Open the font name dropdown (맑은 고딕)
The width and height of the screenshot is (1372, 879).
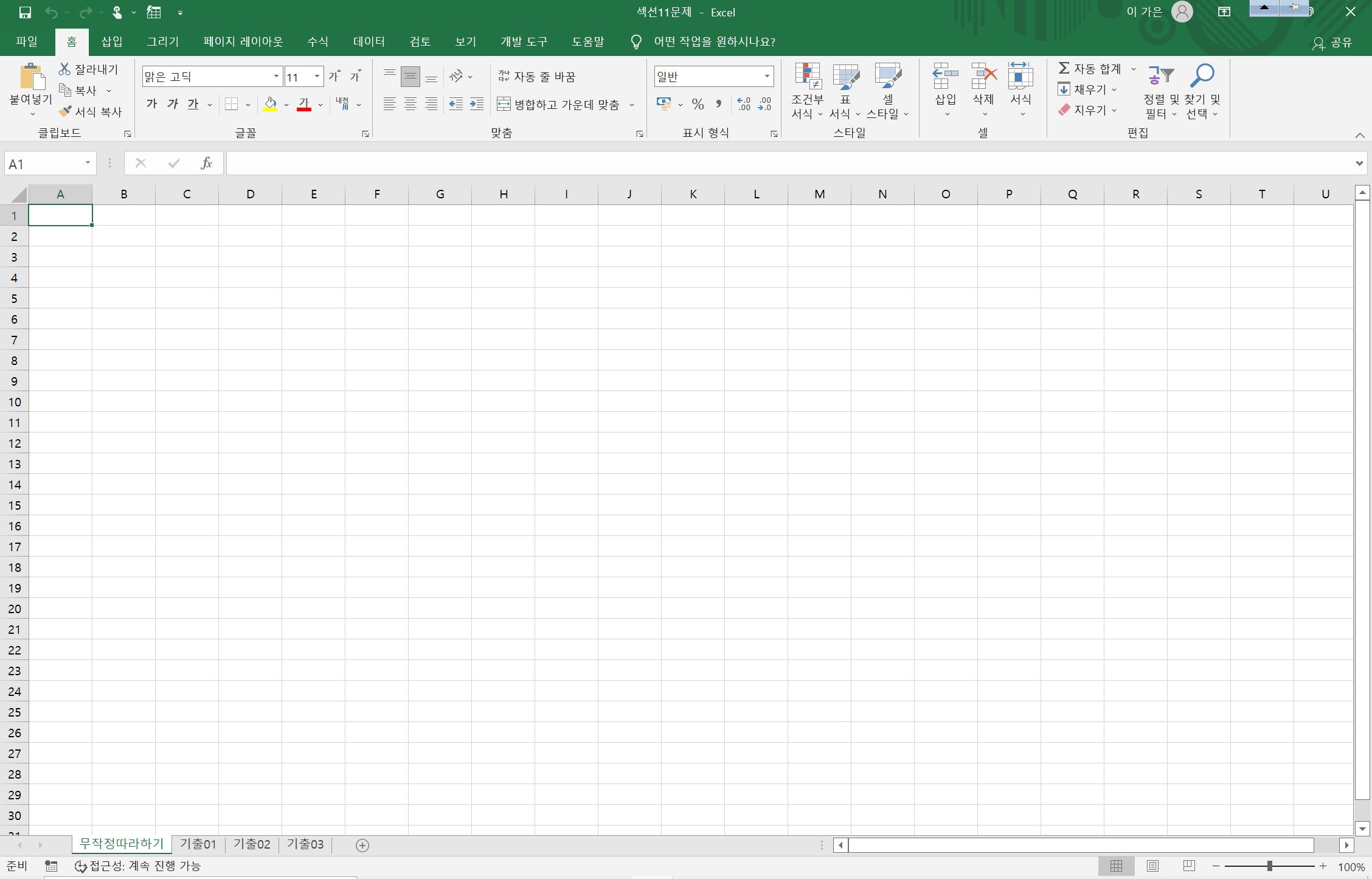(276, 77)
